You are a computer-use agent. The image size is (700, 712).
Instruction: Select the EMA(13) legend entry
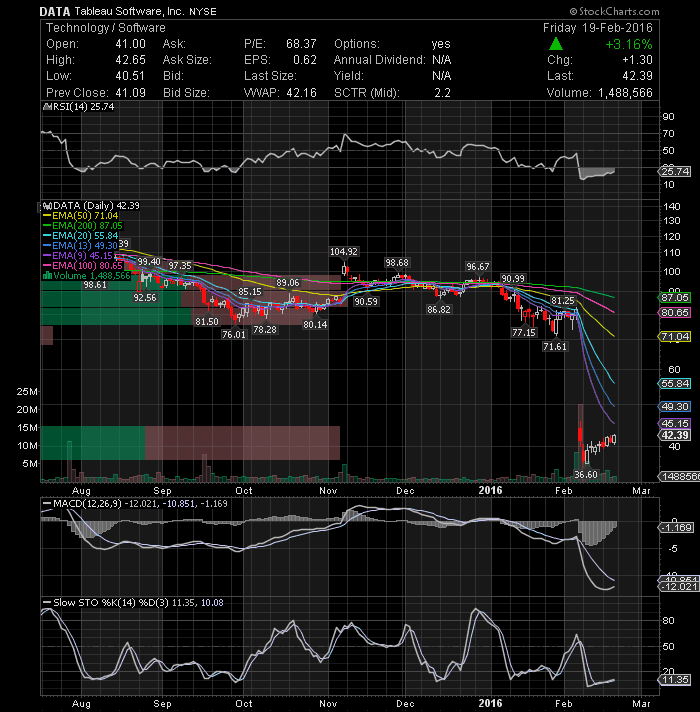(81, 246)
